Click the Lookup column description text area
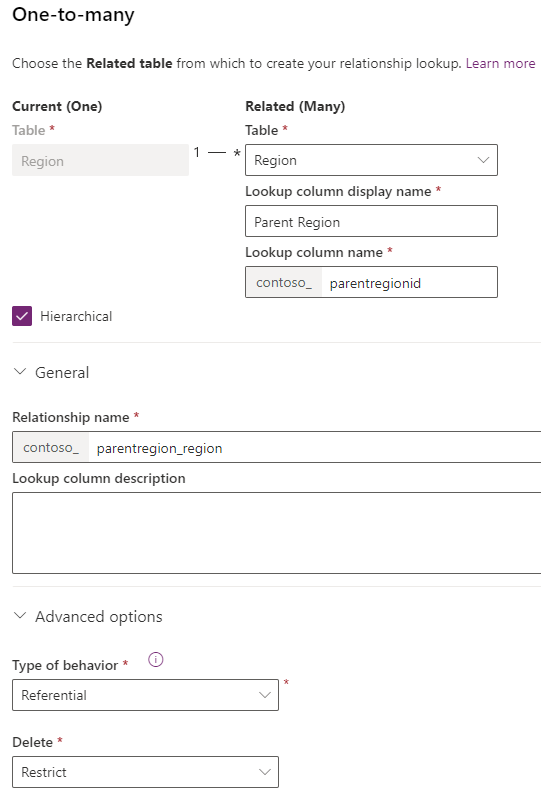This screenshot has width=541, height=804. [277, 533]
